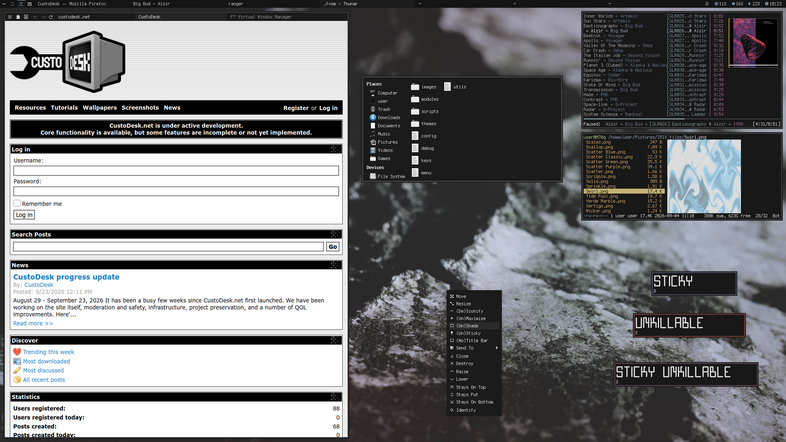Click the Swirl image preview in ranger
Image resolution: width=786 pixels, height=442 pixels.
(703, 176)
